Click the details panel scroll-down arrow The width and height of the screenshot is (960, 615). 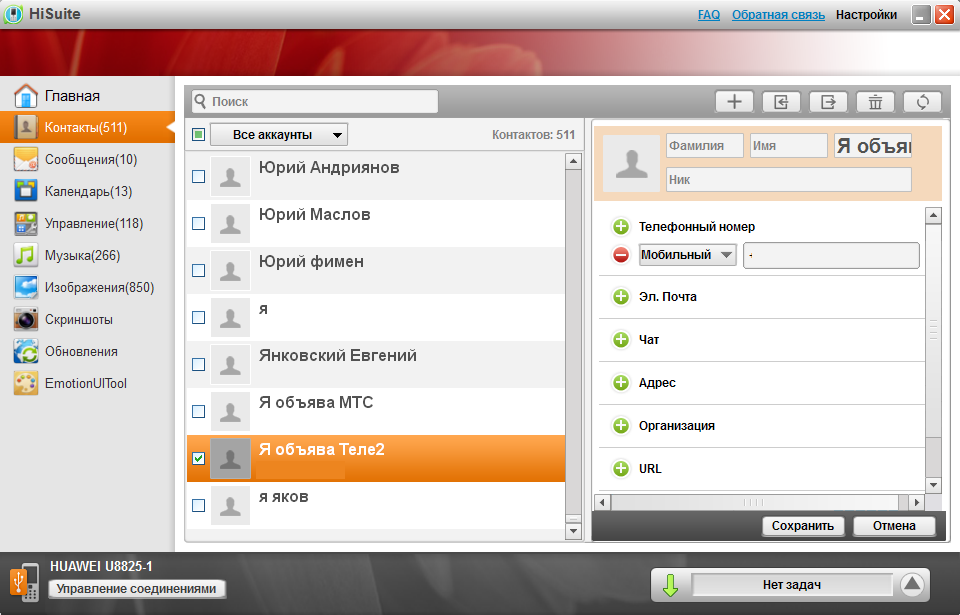[x=933, y=486]
